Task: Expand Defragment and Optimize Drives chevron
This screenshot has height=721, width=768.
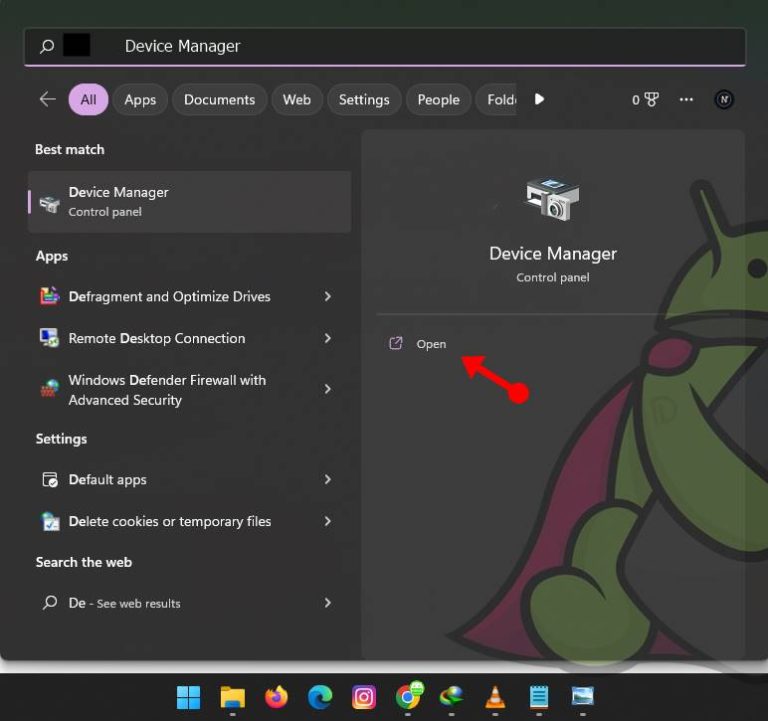Action: (327, 296)
